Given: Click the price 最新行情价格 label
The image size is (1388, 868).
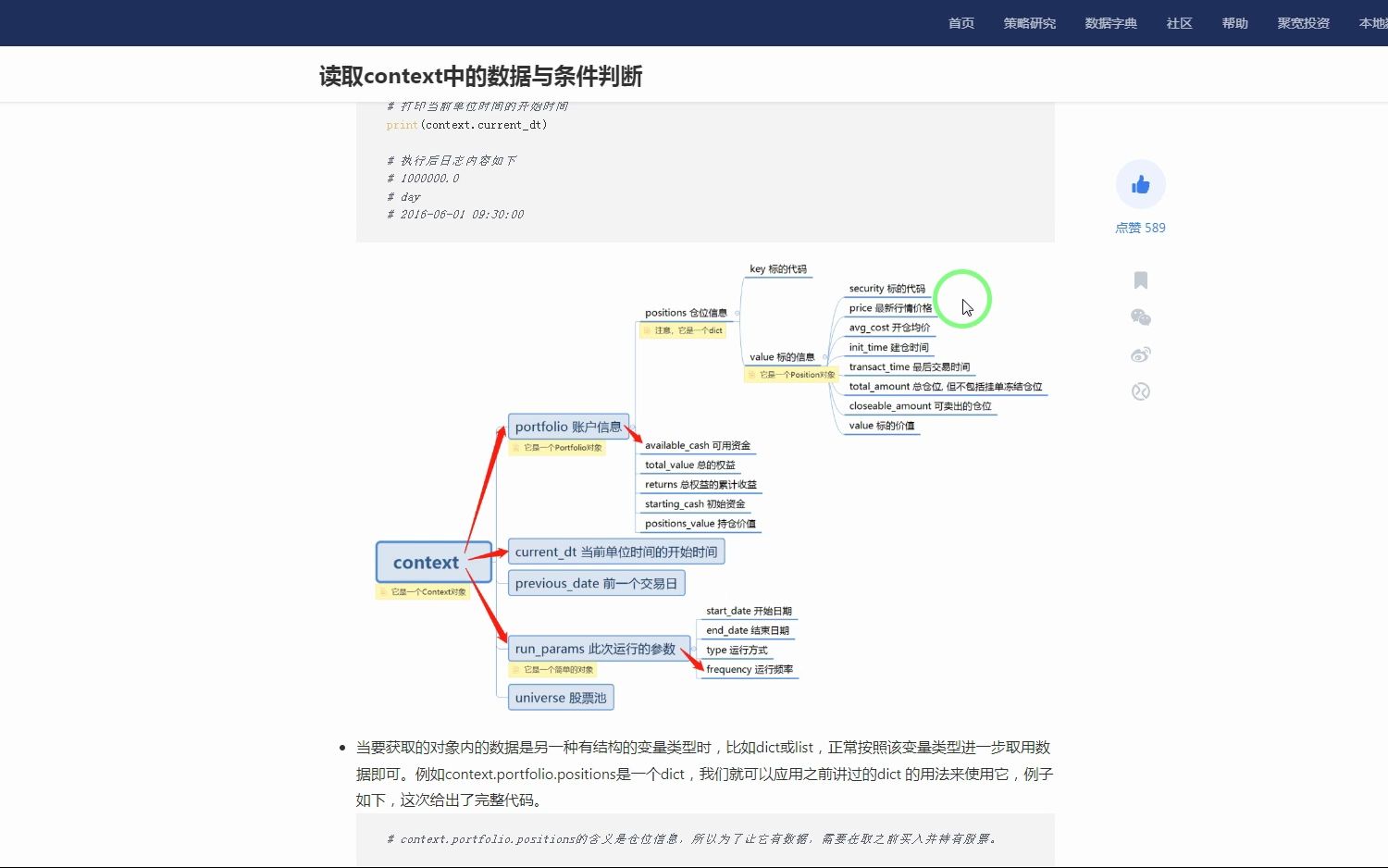Looking at the screenshot, I should tap(890, 307).
